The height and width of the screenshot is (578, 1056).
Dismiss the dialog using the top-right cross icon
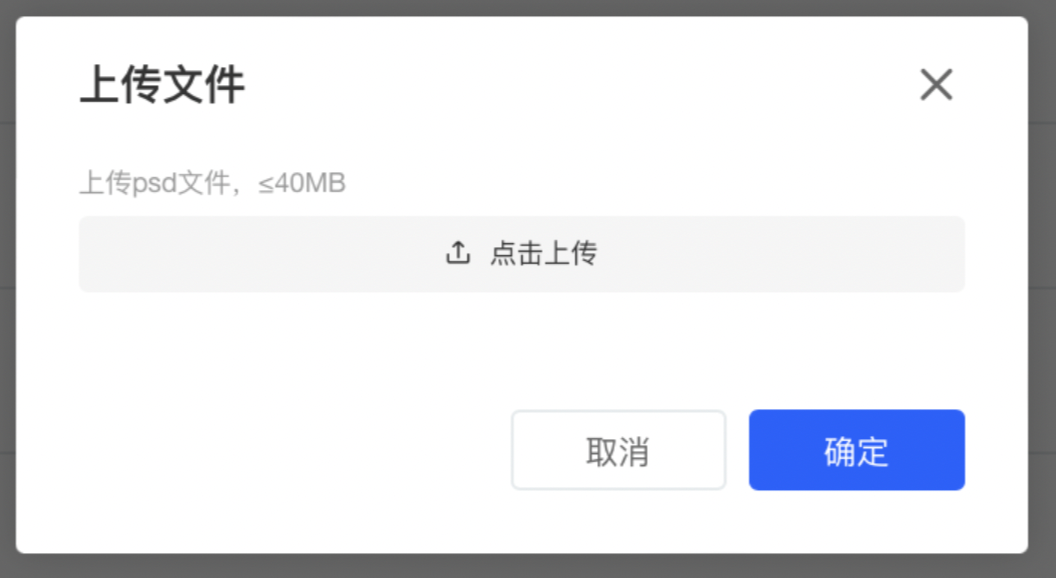tap(936, 85)
